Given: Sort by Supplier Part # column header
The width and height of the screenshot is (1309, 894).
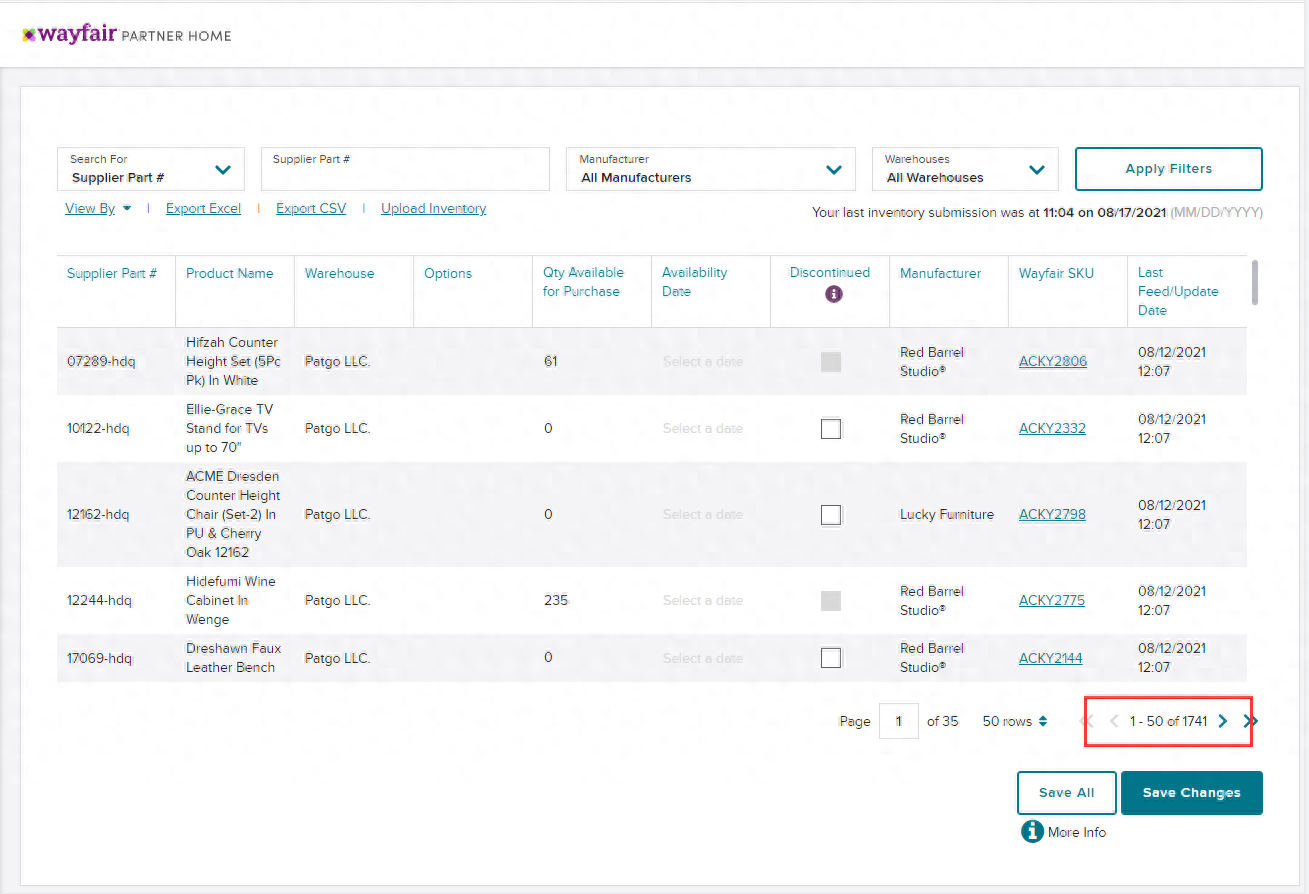Looking at the screenshot, I should click(112, 273).
